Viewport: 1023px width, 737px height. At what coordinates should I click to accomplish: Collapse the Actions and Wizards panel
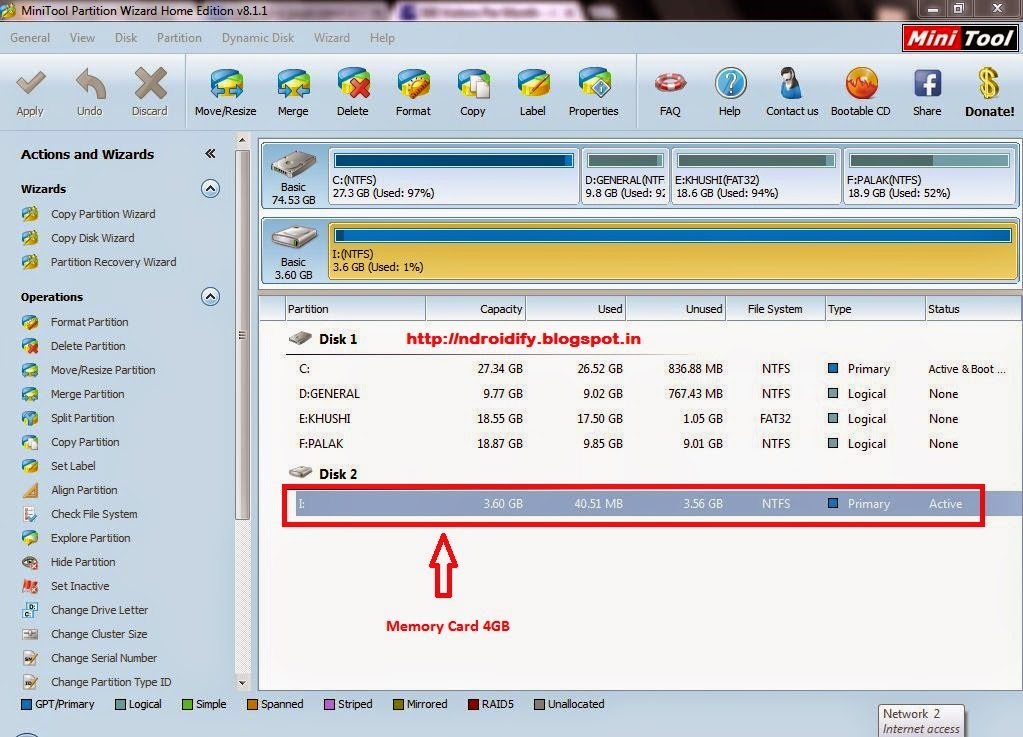click(x=210, y=154)
